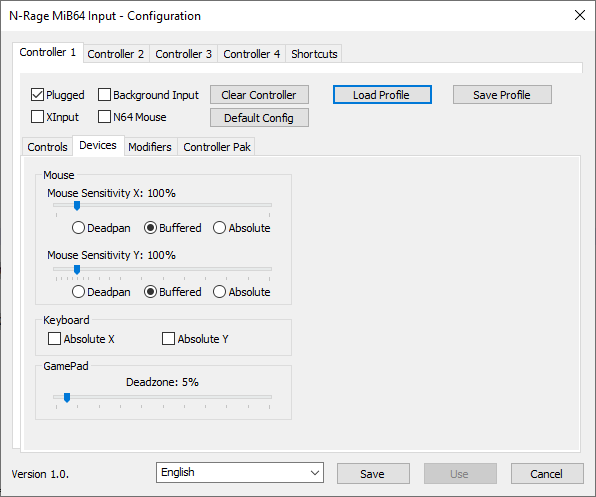Click the Mouse Sensitivity Y slider thumb
This screenshot has height=497, width=596.
point(77,270)
